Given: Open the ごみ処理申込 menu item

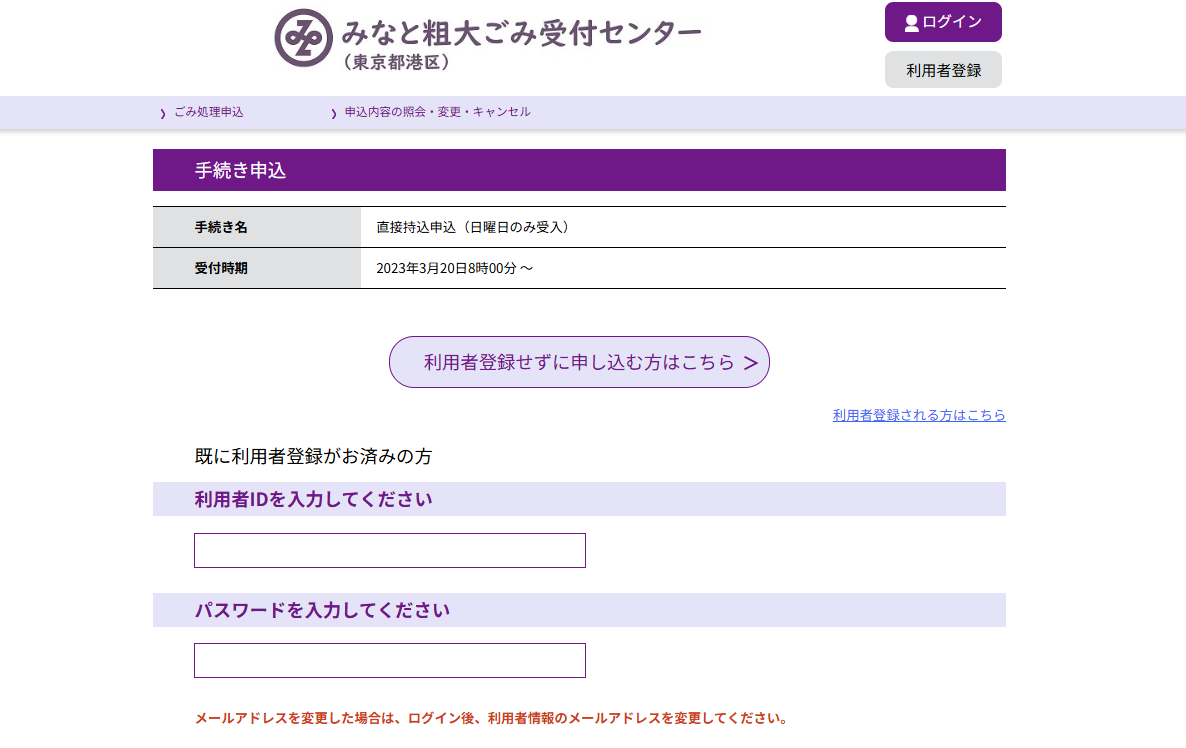Looking at the screenshot, I should click(208, 112).
